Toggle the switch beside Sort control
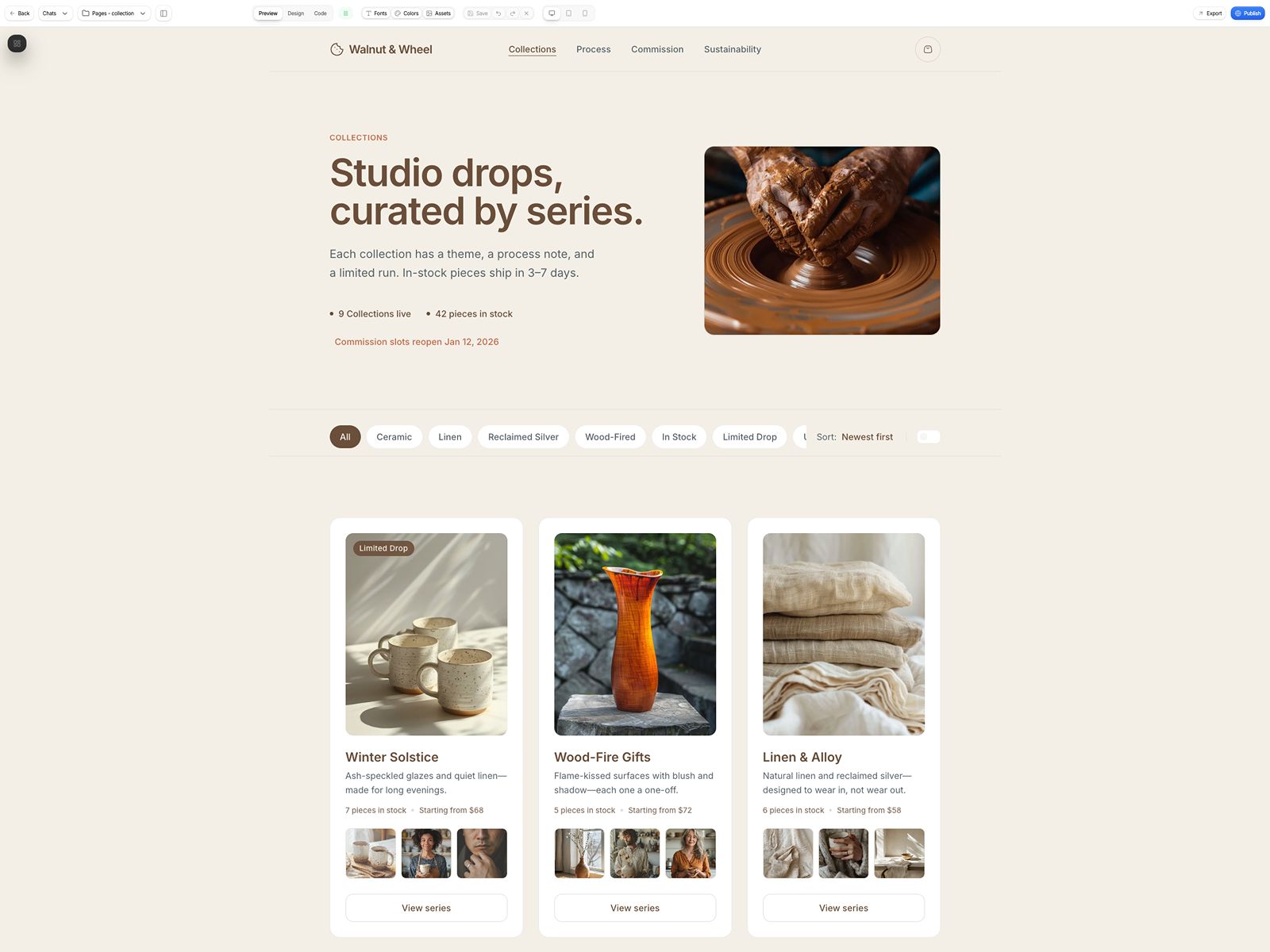This screenshot has height=952, width=1270. pos(928,437)
